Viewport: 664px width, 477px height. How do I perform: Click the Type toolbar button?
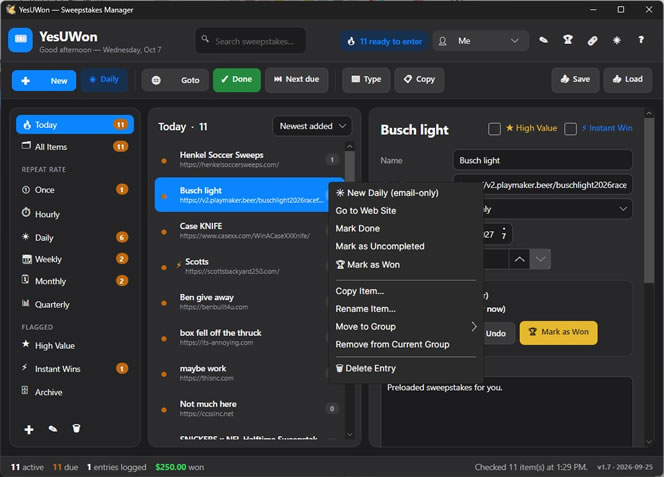tap(366, 80)
